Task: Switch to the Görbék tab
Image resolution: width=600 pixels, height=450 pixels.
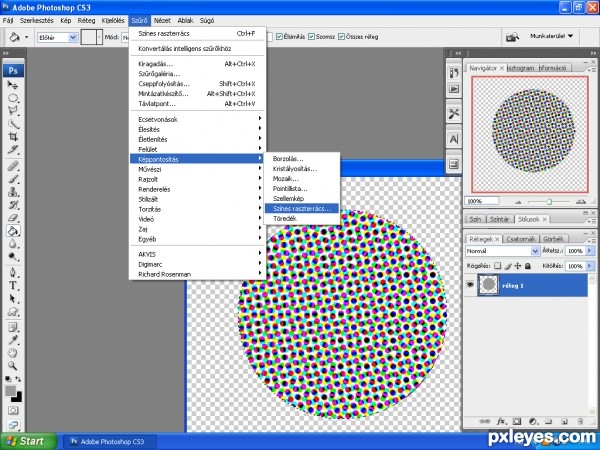Action: click(x=553, y=239)
